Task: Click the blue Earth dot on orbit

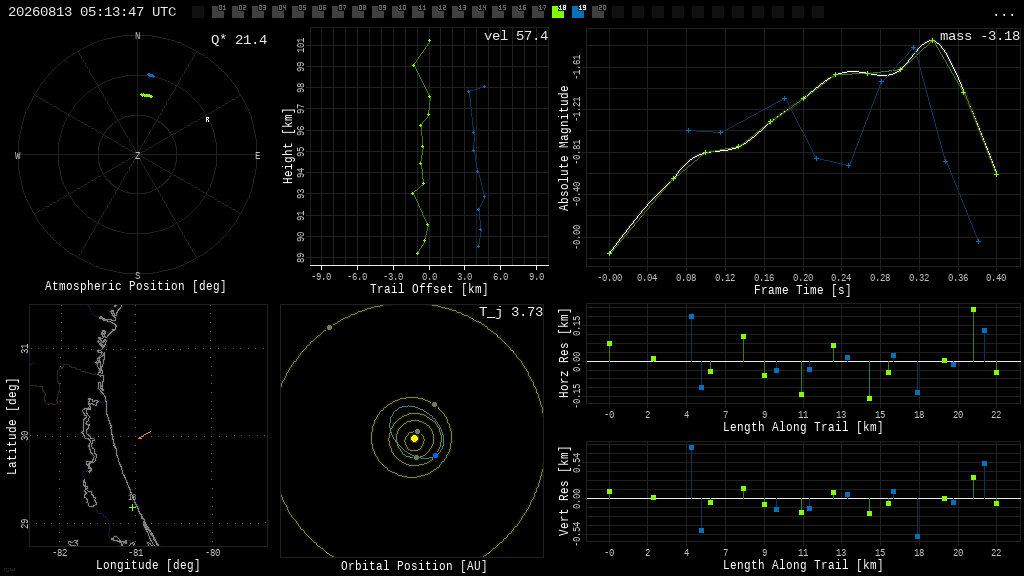Action: point(436,456)
